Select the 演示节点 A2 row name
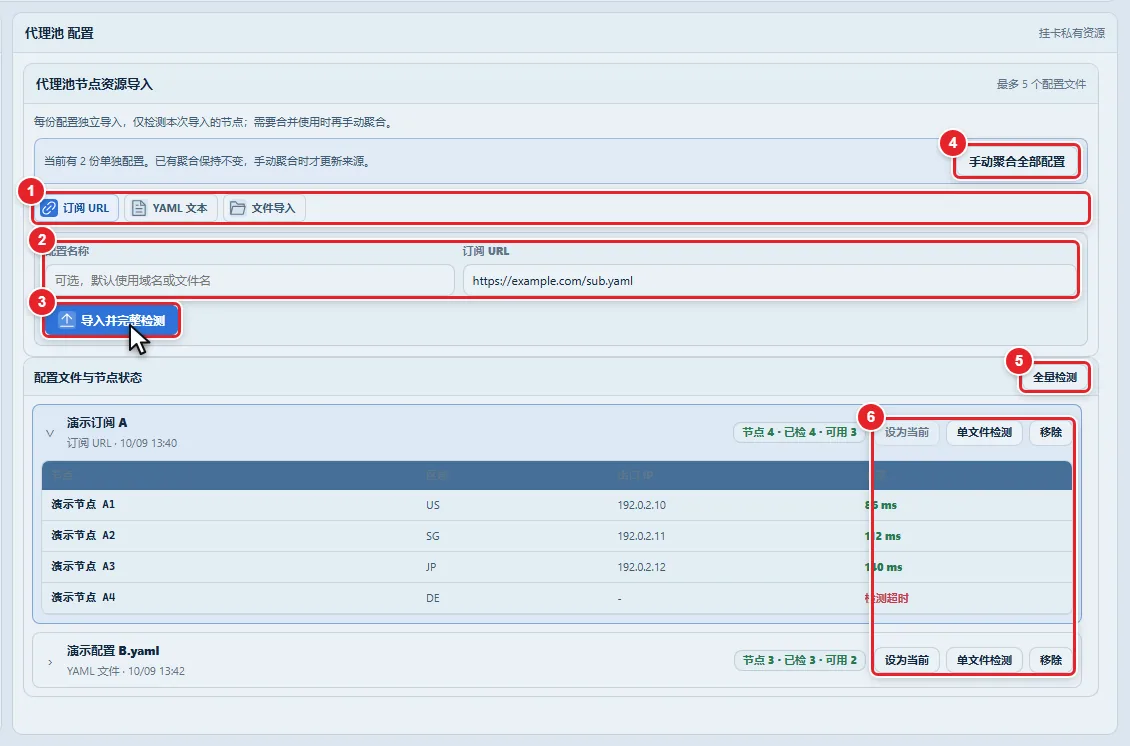The height and width of the screenshot is (746, 1130). pos(83,536)
